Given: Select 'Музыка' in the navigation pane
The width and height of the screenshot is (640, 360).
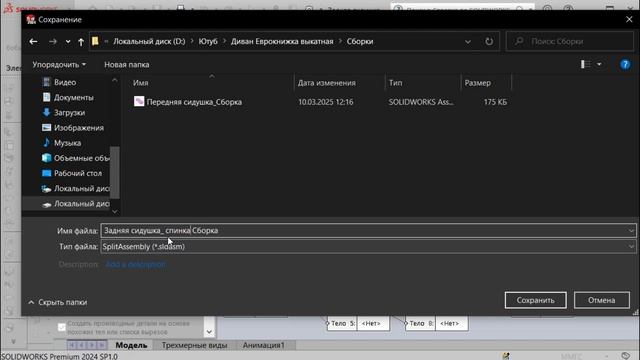Looking at the screenshot, I should (x=67, y=143).
